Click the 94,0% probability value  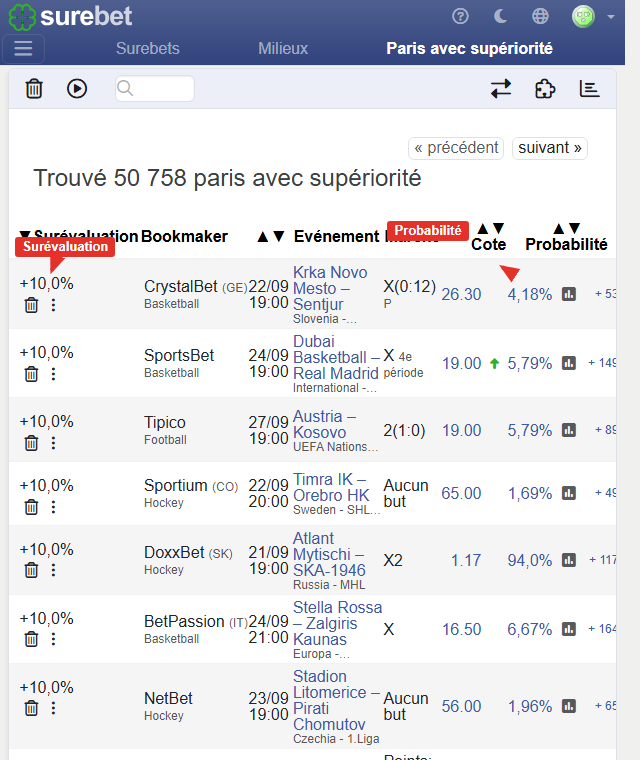click(x=530, y=560)
